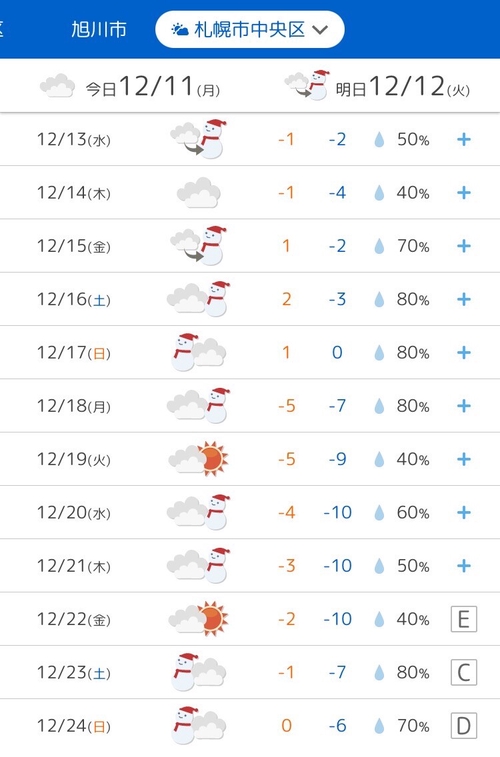Viewport: 500px width, 757px height.
Task: Click the E reliability badge on 12/22
Action: point(464,619)
